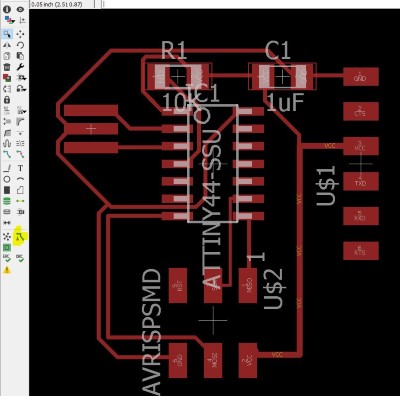Image resolution: width=400 pixels, height=396 pixels.
Task: Open the Layer display settings
Action: click(x=9, y=20)
